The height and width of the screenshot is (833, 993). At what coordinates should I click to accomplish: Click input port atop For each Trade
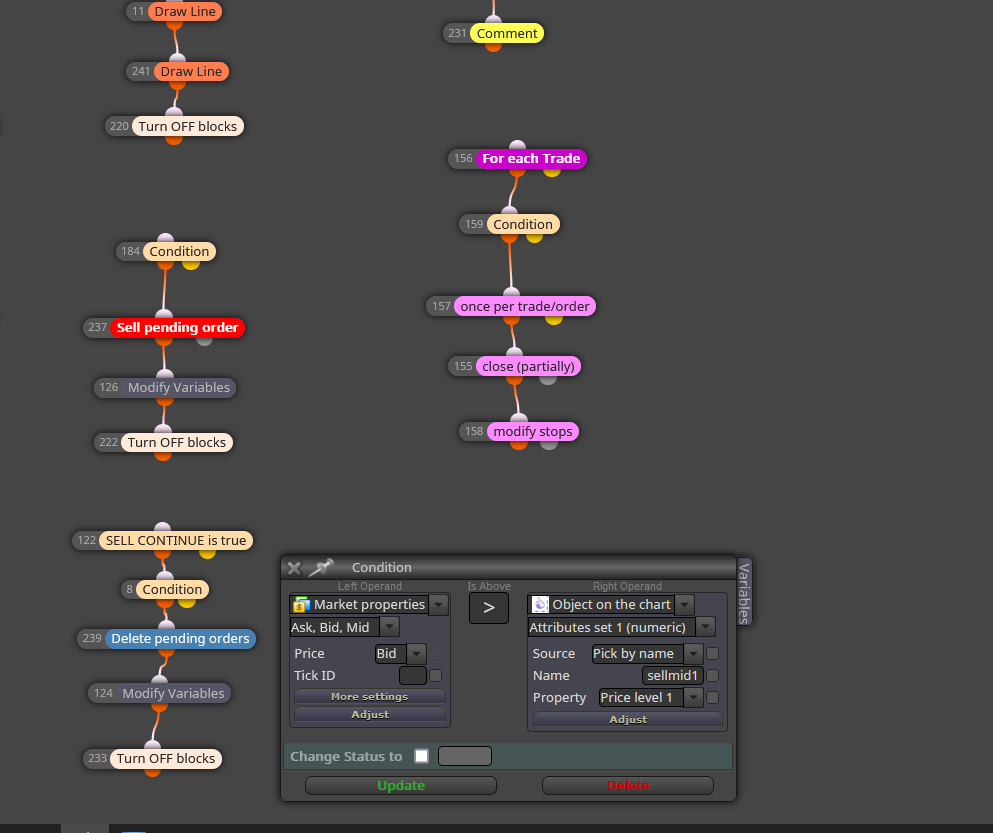[517, 146]
